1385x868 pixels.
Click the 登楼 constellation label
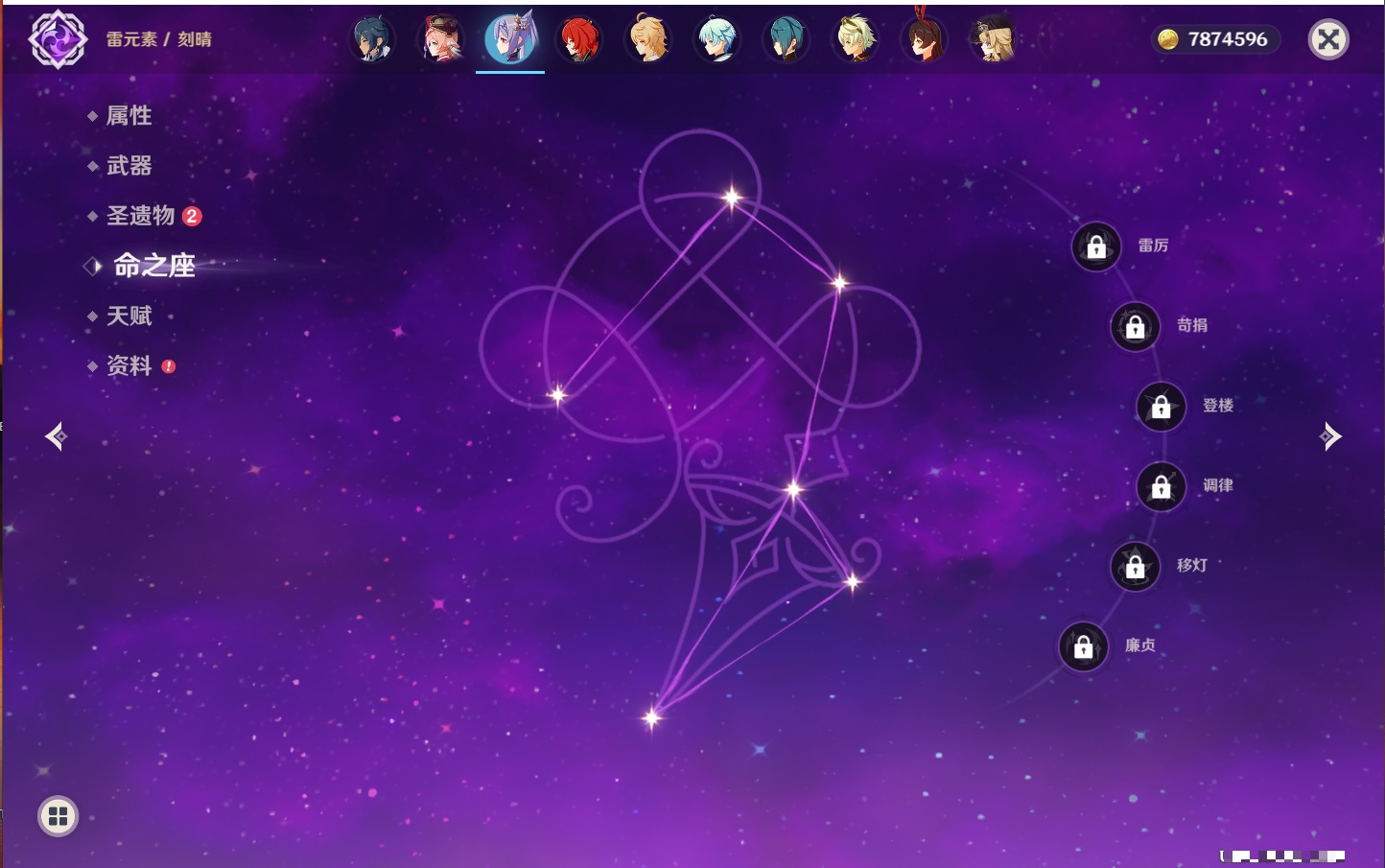[x=1218, y=405]
